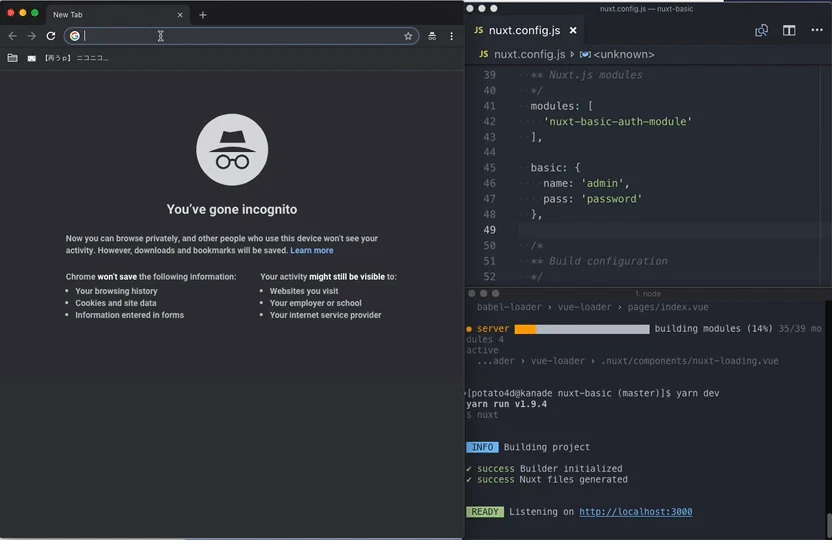Click the READY badge in terminal
This screenshot has height=540, width=832.
pyautogui.click(x=484, y=512)
